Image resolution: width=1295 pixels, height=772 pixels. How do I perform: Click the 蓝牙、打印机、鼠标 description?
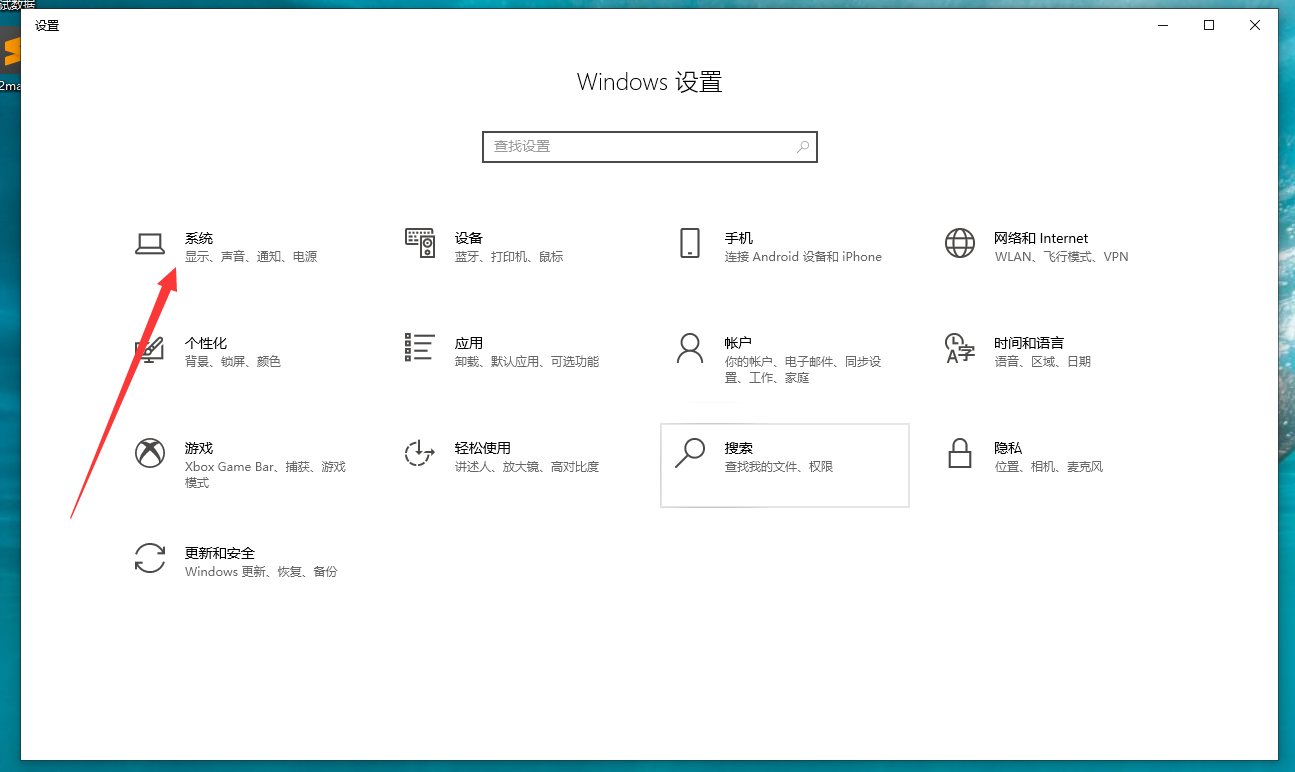pos(509,257)
